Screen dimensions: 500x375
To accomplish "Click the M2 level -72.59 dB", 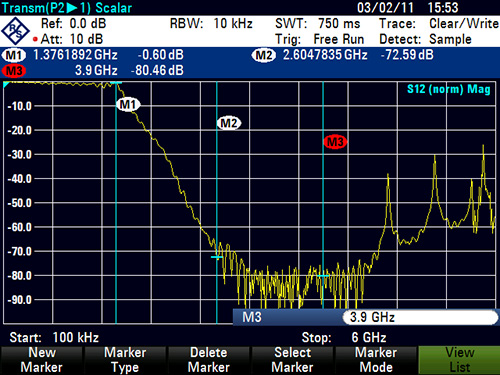I will pos(407,55).
